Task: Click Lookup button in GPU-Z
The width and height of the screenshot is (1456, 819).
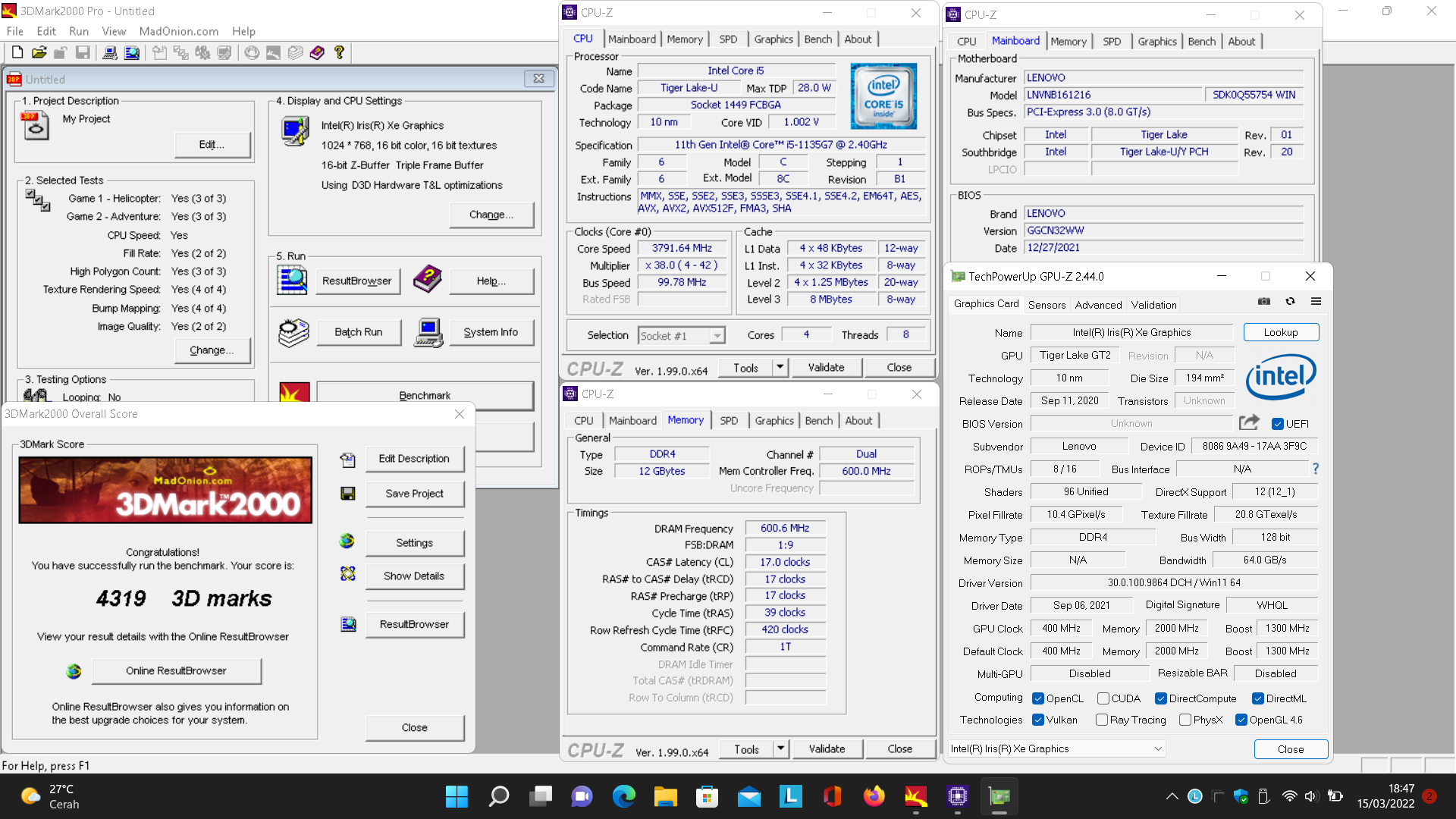Action: pos(1281,332)
